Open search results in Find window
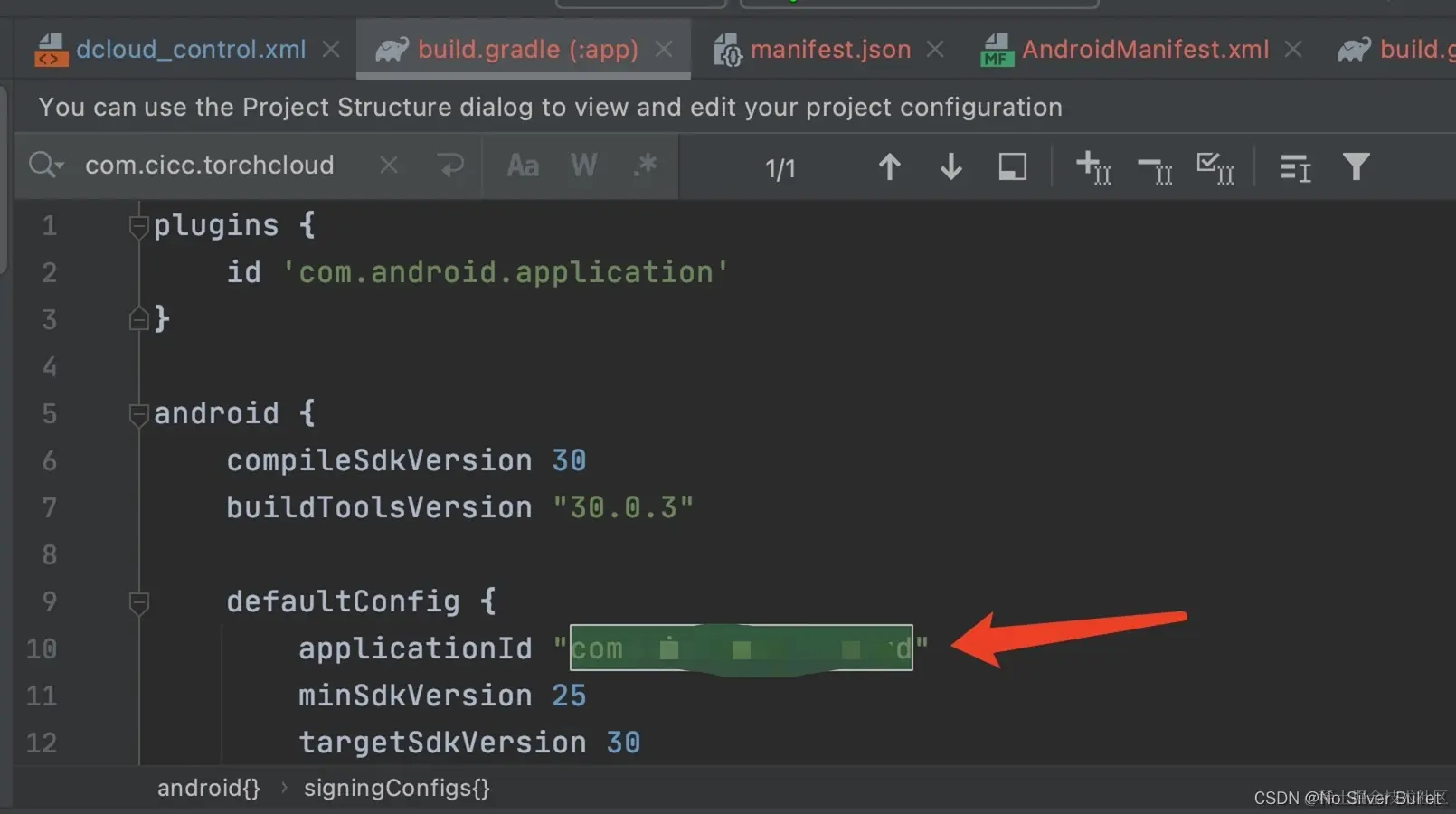Screen dimensions: 1456x814 tap(1012, 166)
